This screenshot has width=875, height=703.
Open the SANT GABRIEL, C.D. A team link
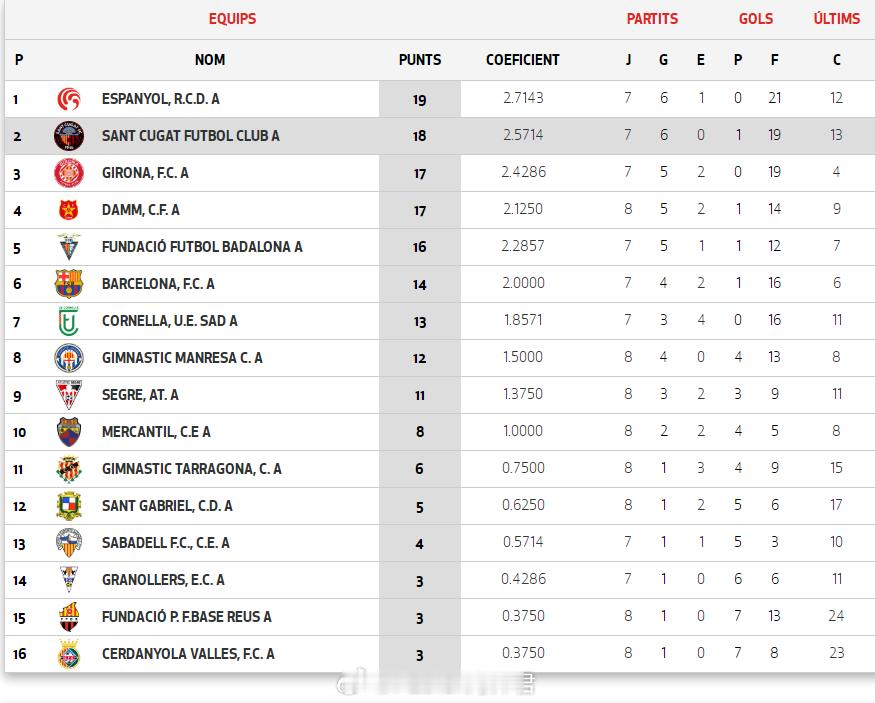[167, 506]
